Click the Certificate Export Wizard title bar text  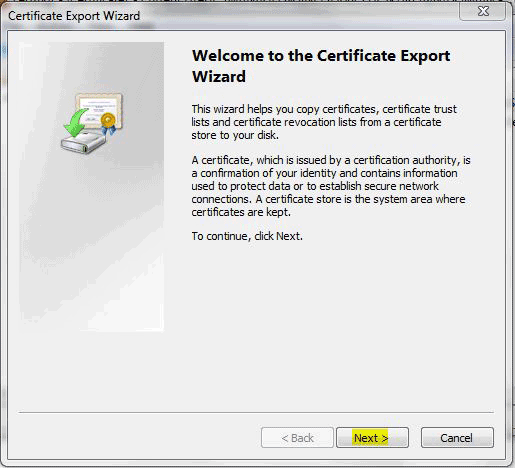point(74,16)
